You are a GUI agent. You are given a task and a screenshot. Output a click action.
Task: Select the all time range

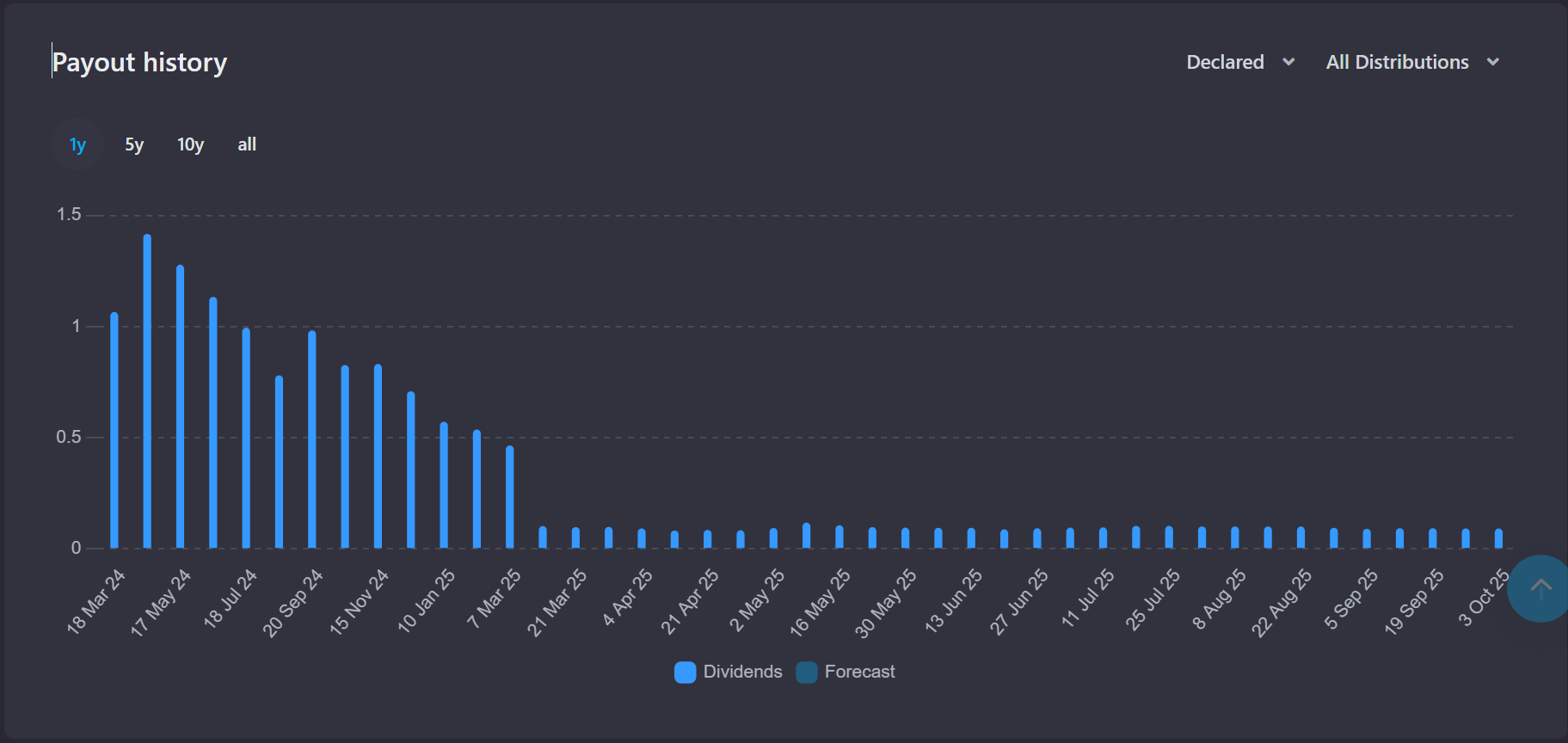pos(247,144)
